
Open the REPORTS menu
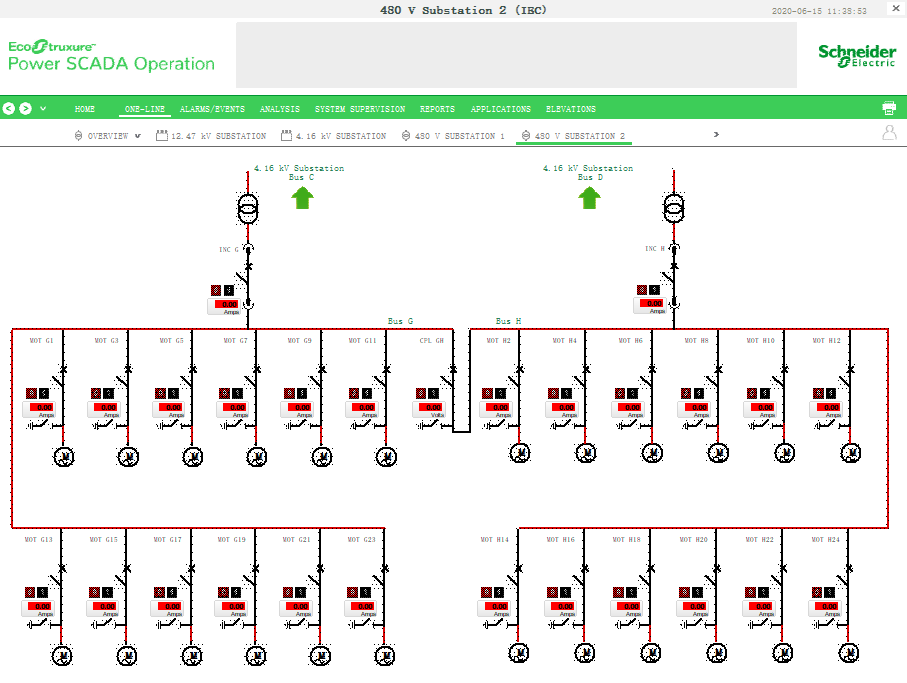point(437,109)
